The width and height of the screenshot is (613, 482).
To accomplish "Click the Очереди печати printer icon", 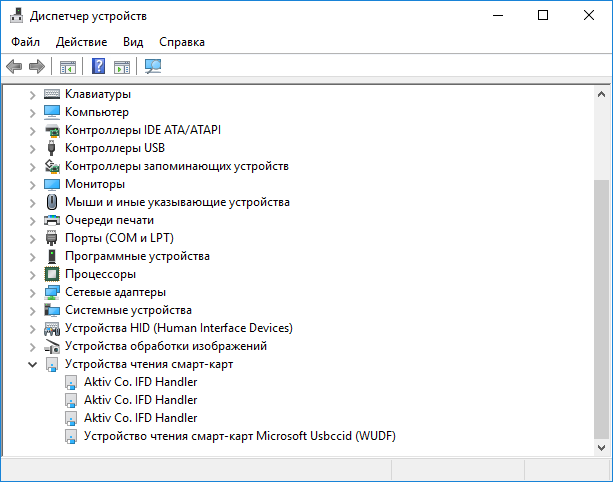I will pyautogui.click(x=52, y=220).
